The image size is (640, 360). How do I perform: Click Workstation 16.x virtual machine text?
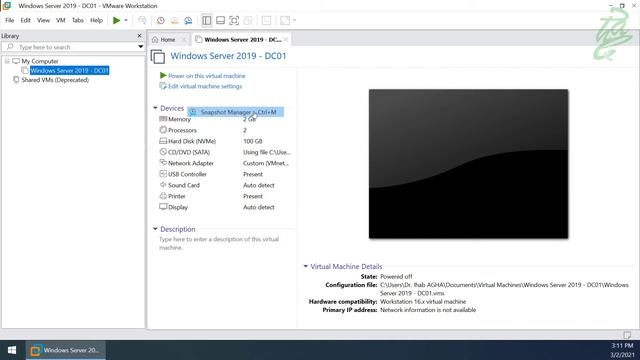(423, 302)
